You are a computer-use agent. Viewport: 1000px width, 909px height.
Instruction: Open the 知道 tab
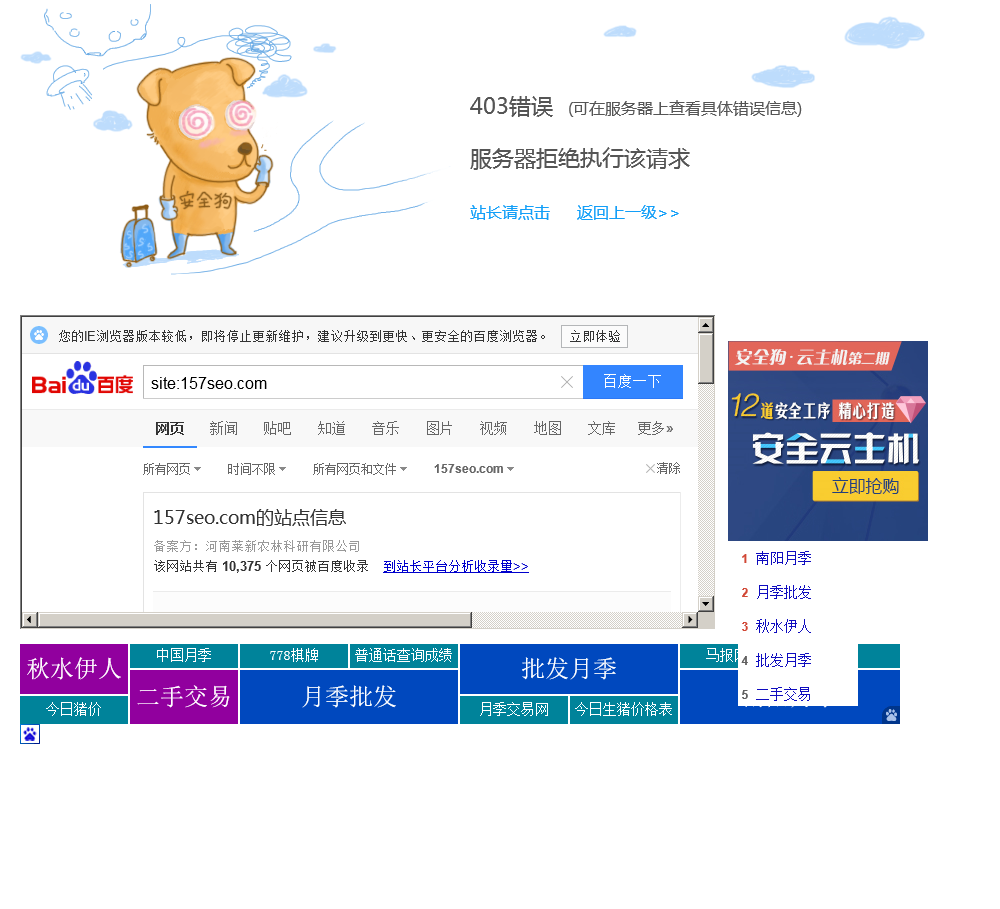(331, 429)
